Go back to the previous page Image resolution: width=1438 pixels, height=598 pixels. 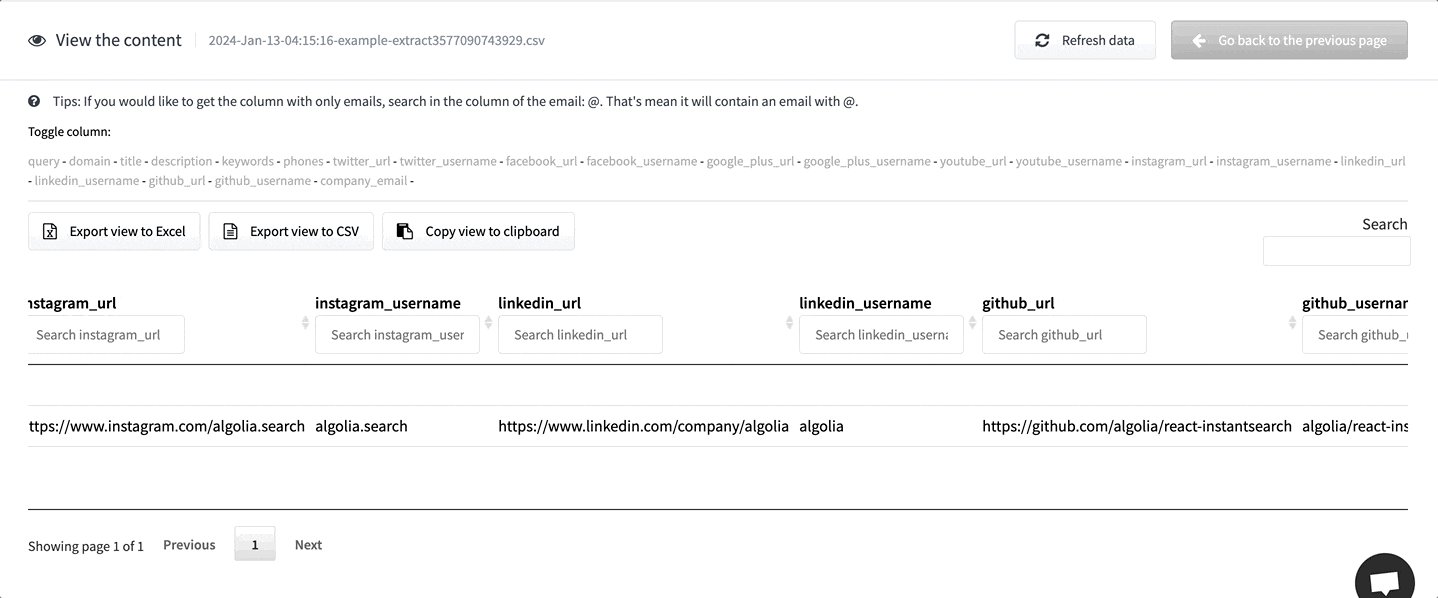tap(1289, 41)
